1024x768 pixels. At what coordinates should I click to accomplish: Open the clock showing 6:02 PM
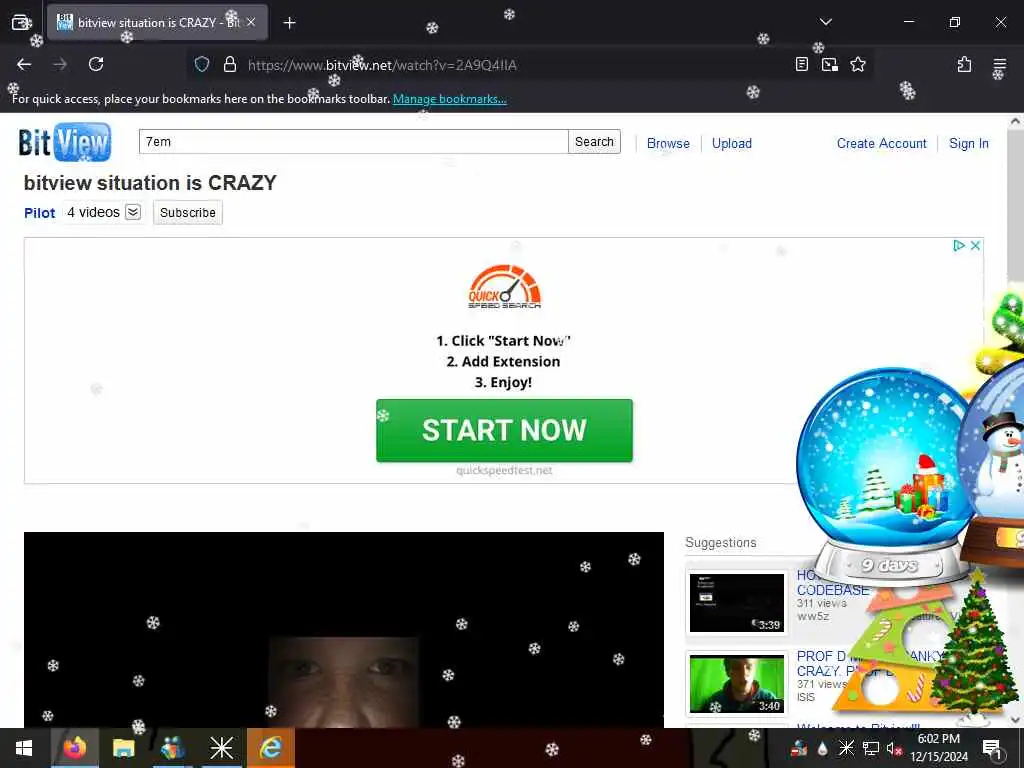point(939,748)
